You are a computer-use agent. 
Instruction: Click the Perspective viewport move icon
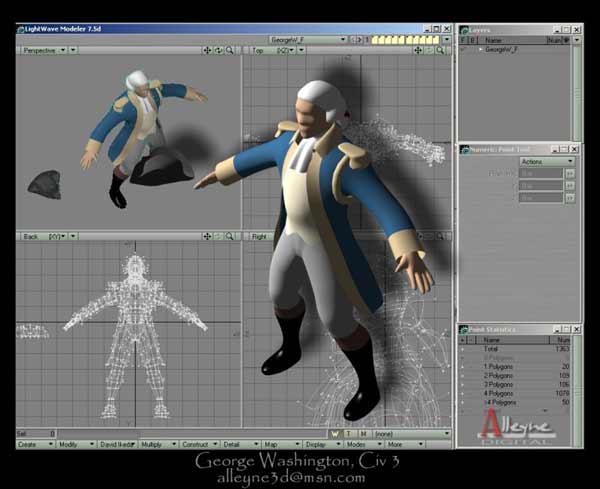click(207, 50)
